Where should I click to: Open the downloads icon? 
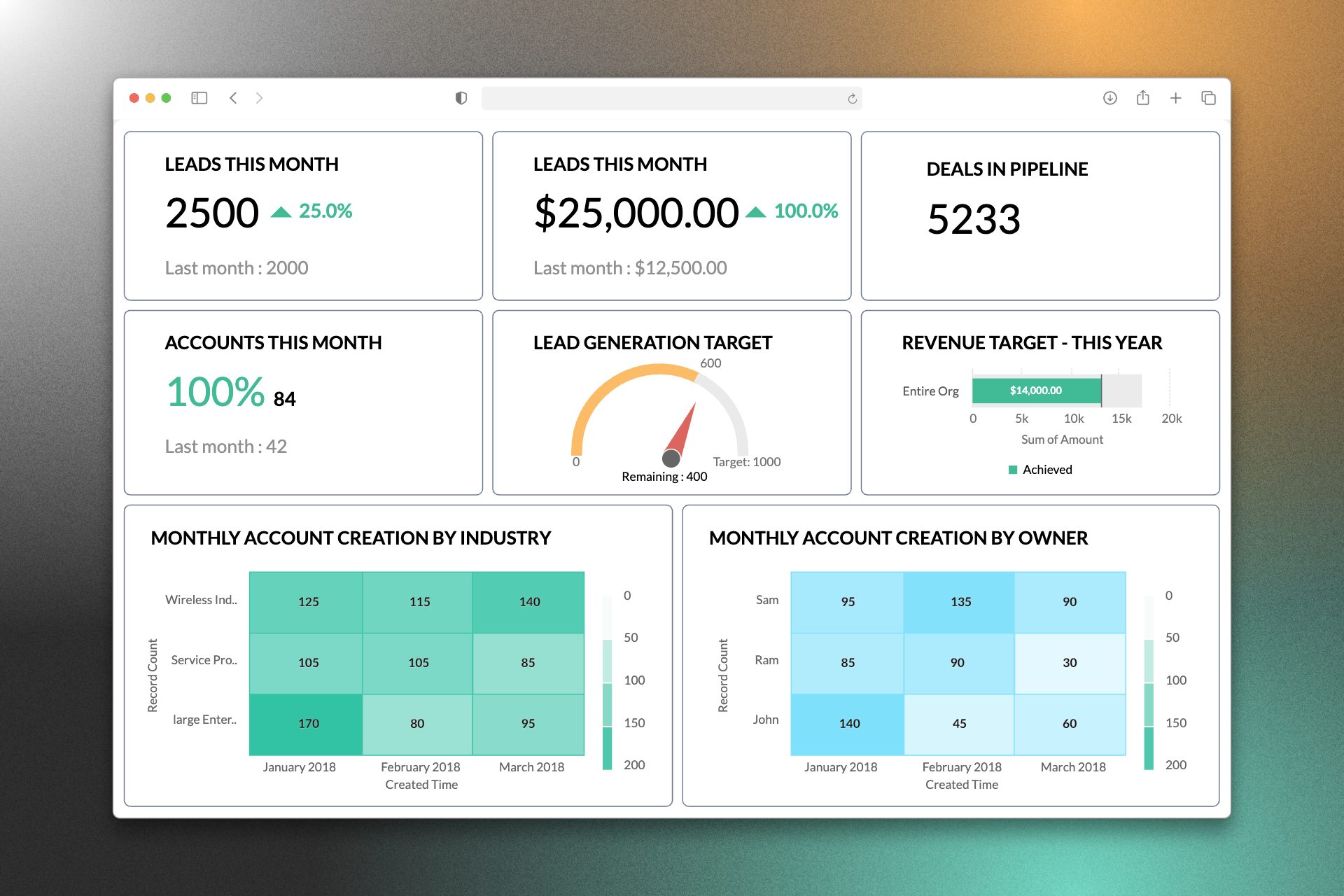pos(1110,98)
